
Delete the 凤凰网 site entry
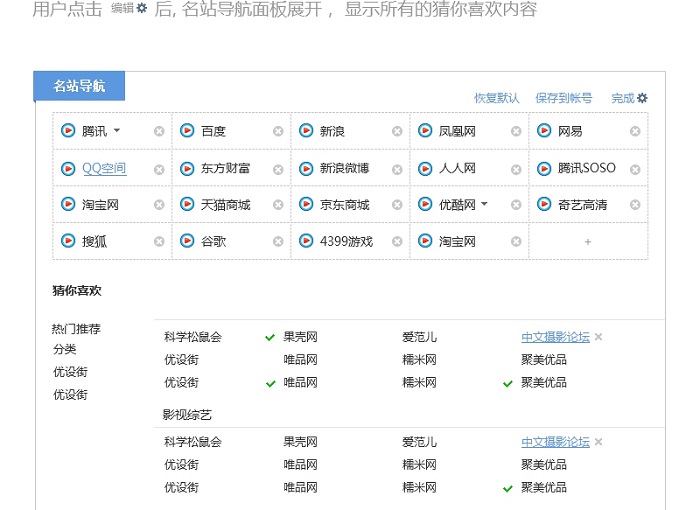pos(516,131)
